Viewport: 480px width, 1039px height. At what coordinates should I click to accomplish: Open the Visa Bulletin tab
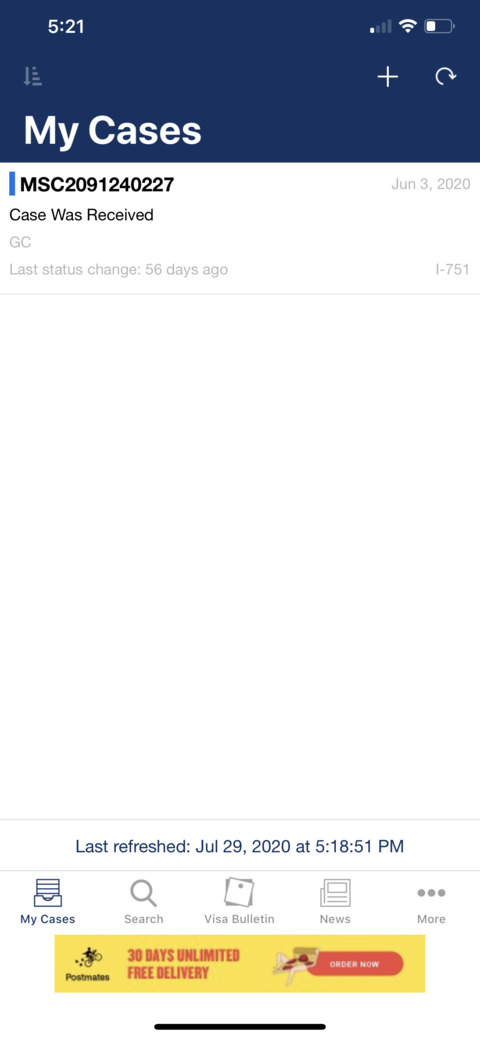(x=239, y=901)
